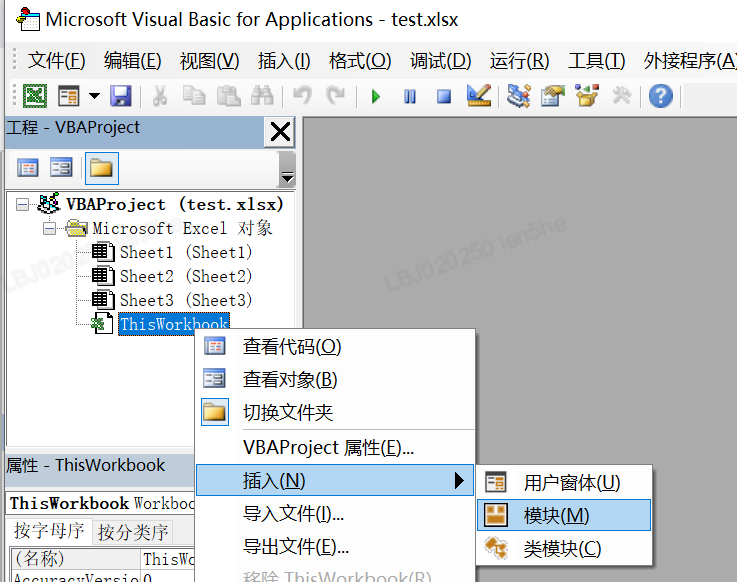Click the Cut scissors icon
Screen dimensions: 737x582
(x=160, y=96)
